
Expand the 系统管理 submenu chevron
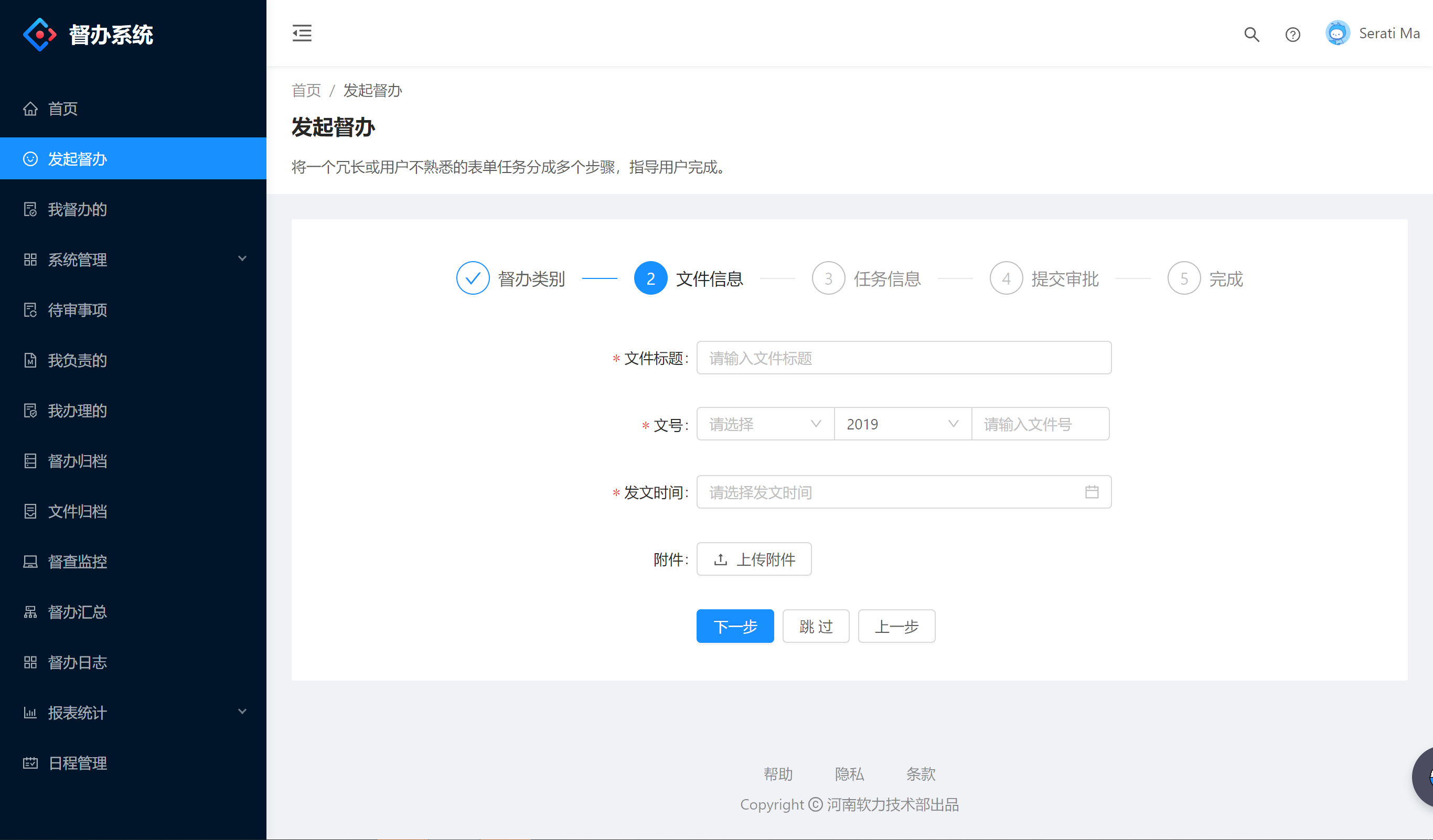[x=242, y=259]
